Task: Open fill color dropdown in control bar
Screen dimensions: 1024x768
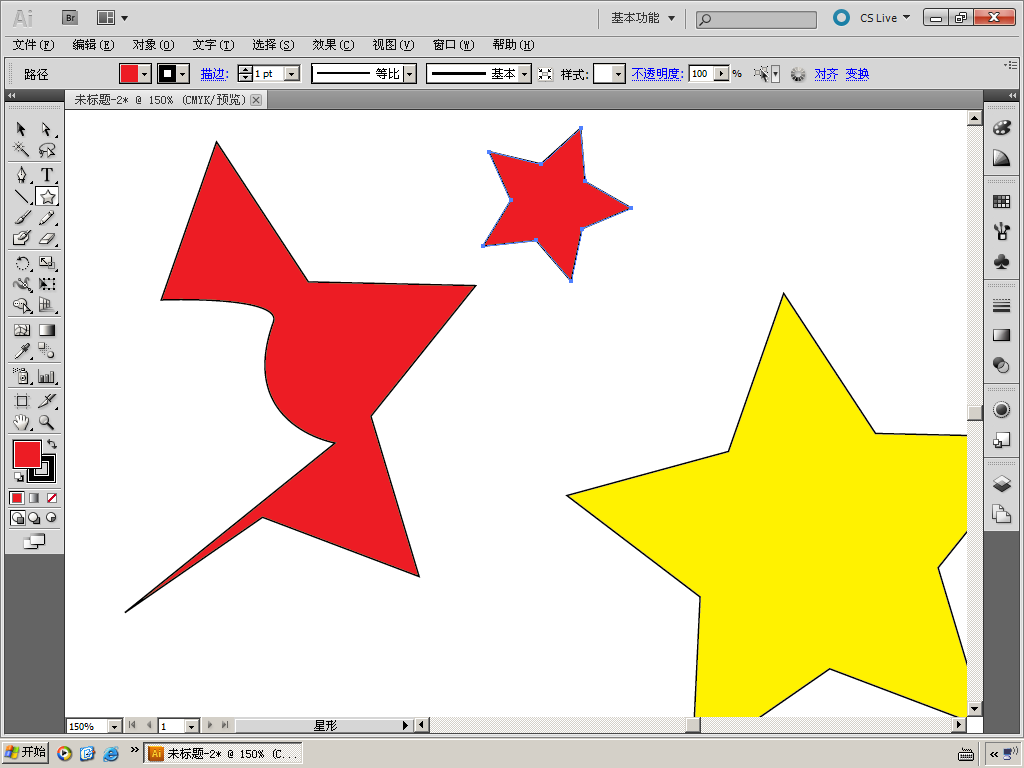Action: pos(146,74)
